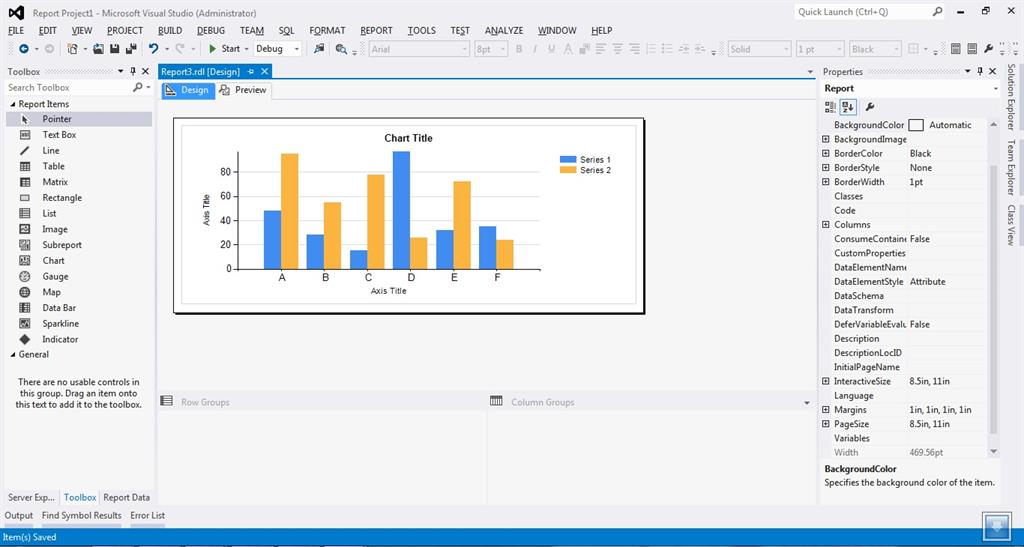Pin the Report3.rdl document tab
1024x547 pixels.
pos(251,72)
